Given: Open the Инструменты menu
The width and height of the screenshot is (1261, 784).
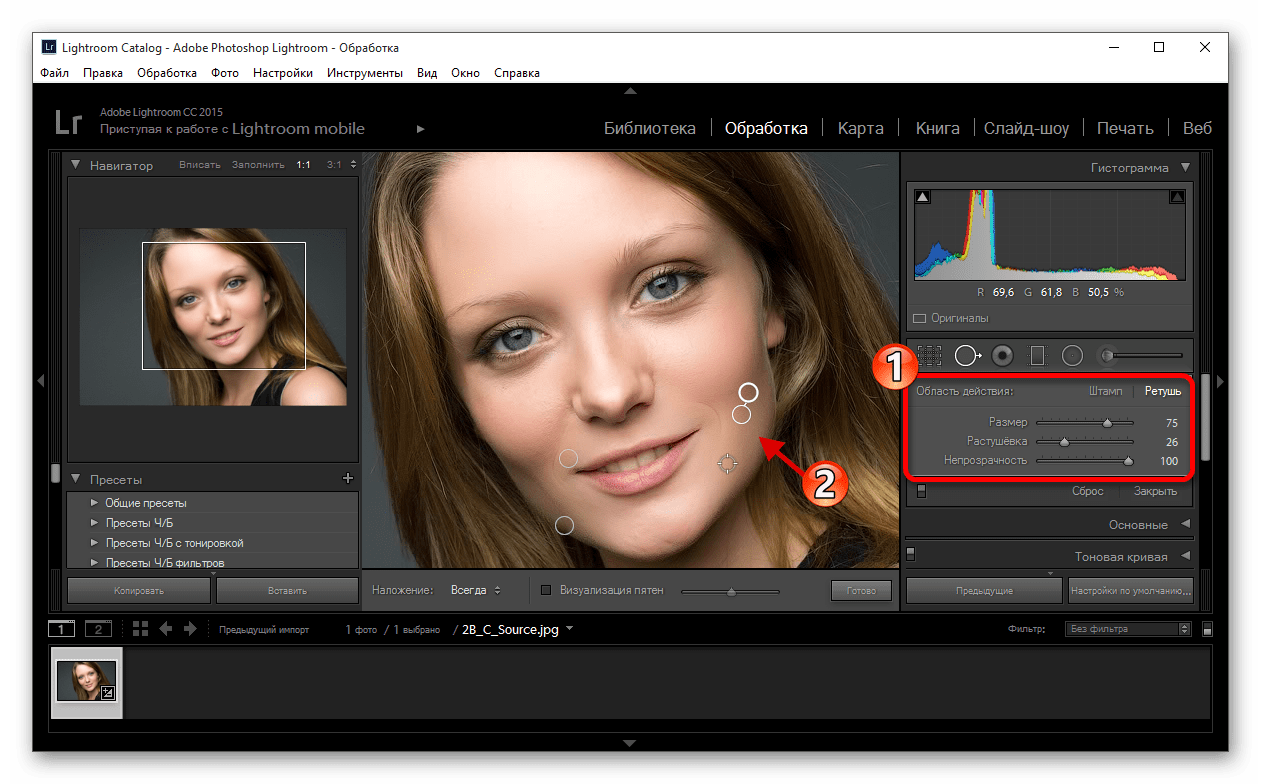Looking at the screenshot, I should pyautogui.click(x=364, y=73).
